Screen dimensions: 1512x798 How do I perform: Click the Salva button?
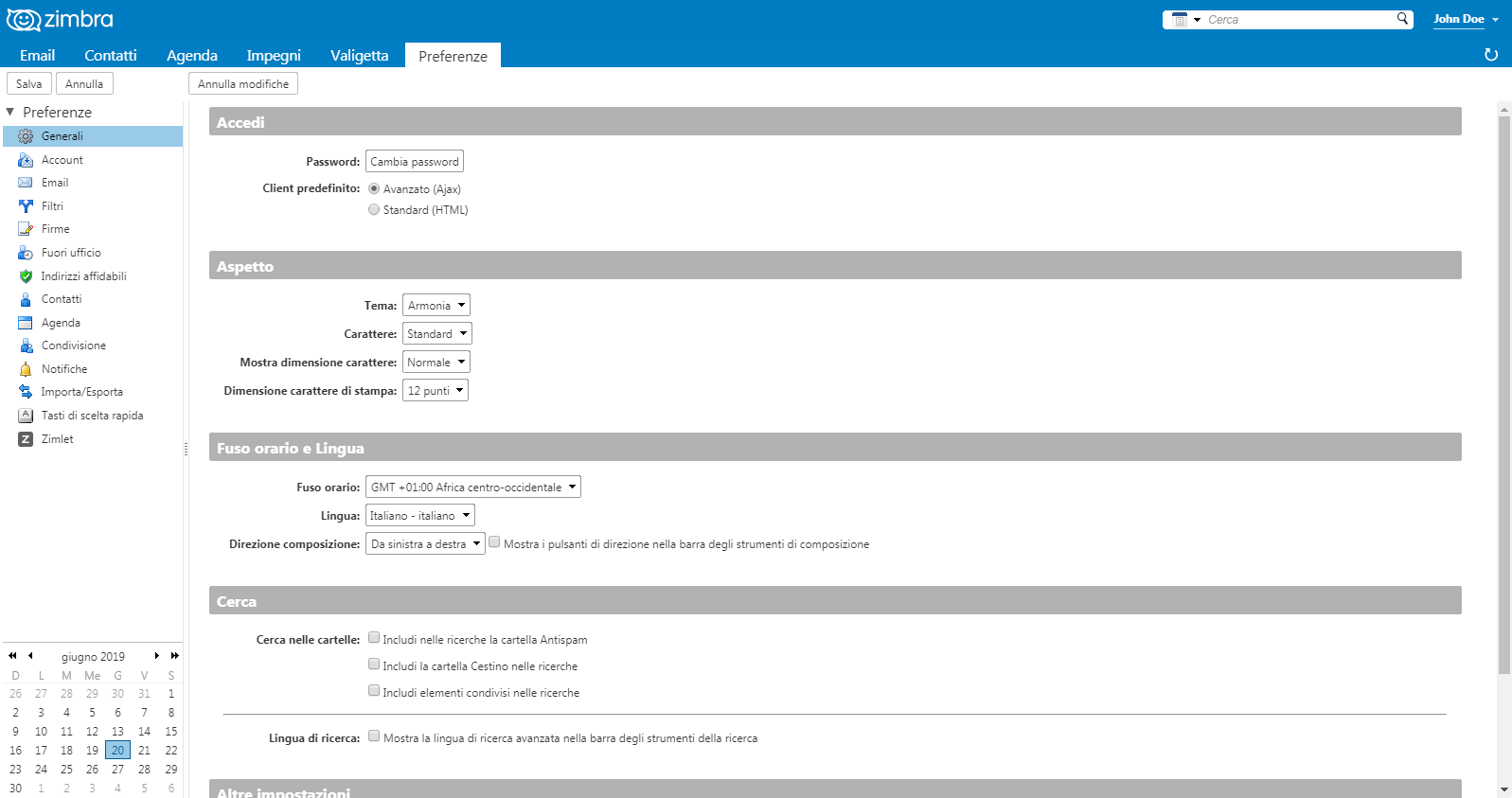pos(29,83)
